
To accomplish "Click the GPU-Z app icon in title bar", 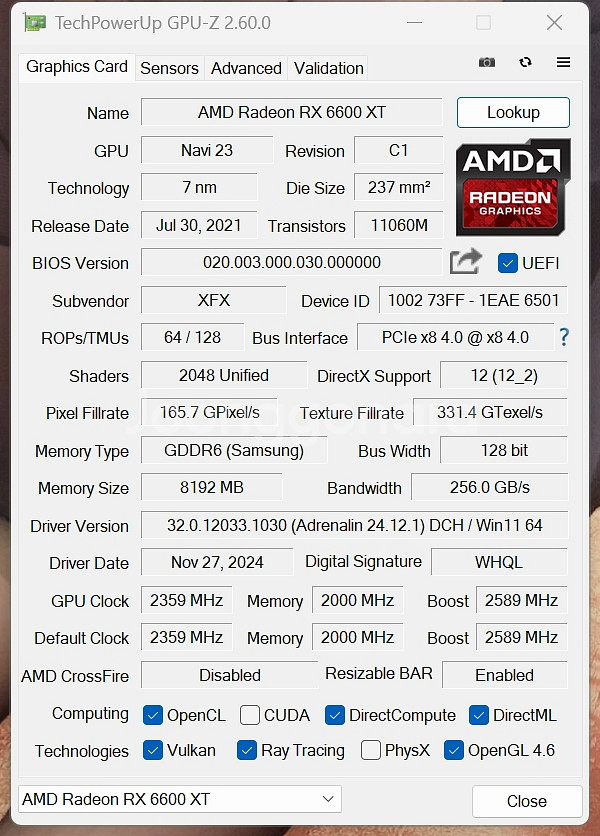I will pyautogui.click(x=35, y=22).
